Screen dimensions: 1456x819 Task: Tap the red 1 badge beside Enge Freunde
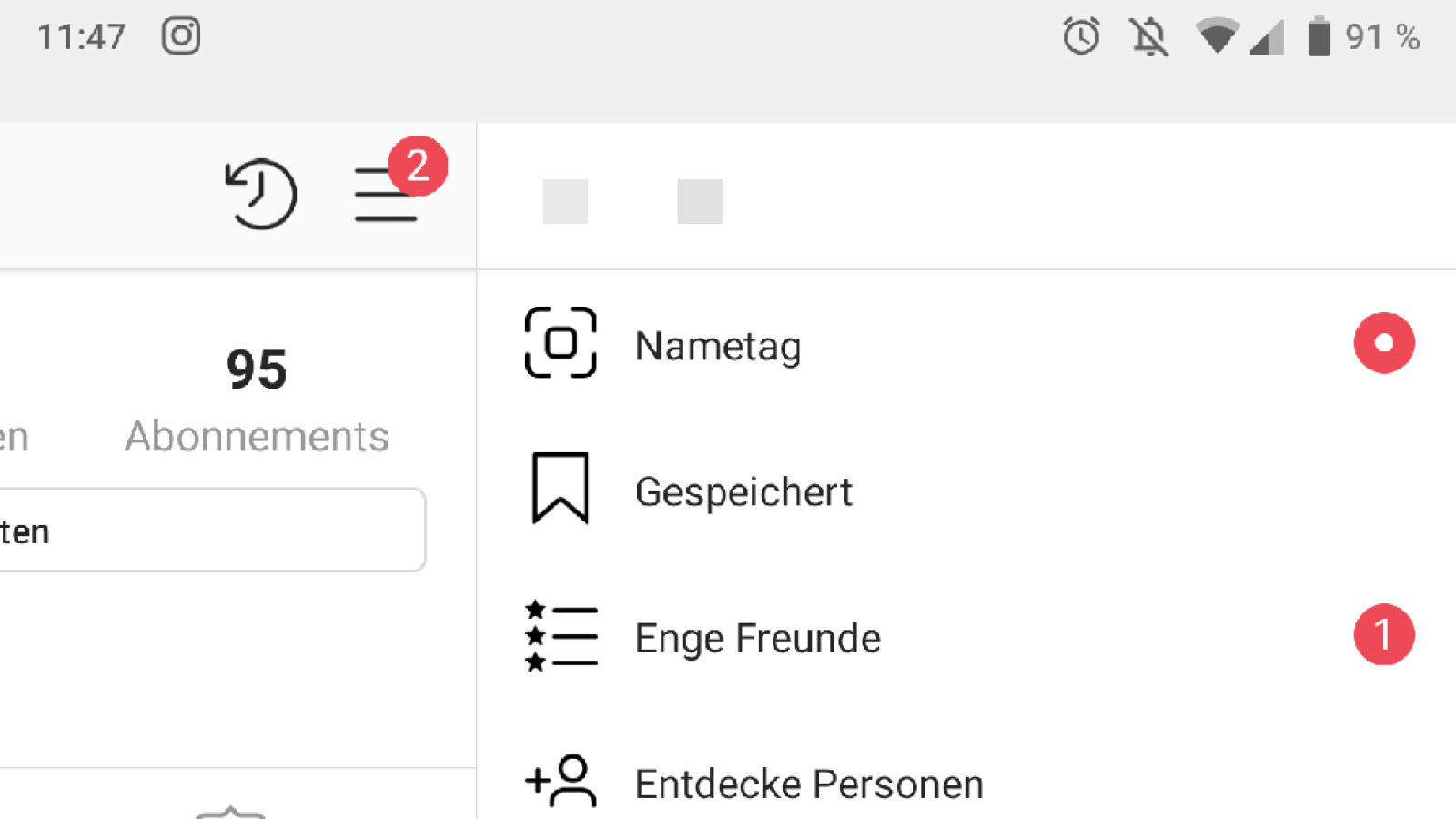point(1383,634)
